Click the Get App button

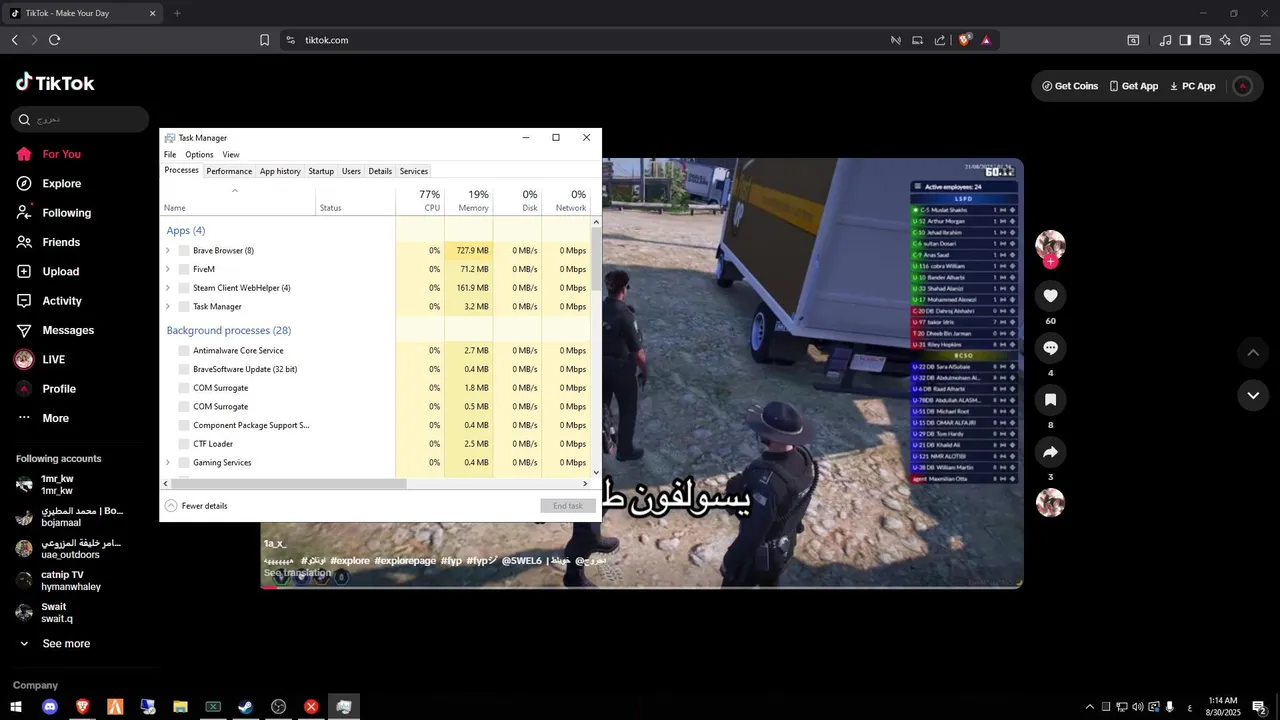1134,86
